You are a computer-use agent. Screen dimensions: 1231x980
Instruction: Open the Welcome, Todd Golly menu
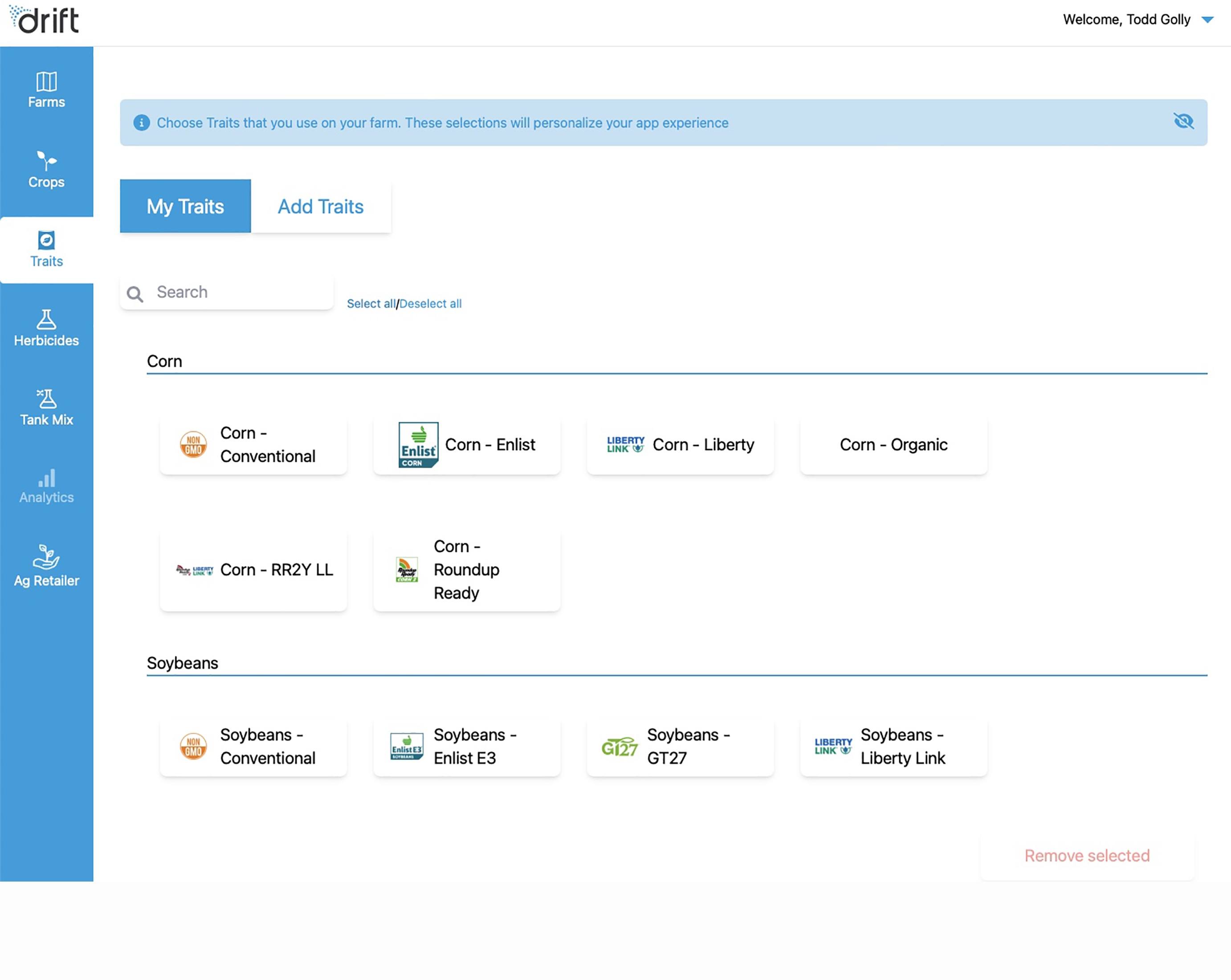point(1126,20)
